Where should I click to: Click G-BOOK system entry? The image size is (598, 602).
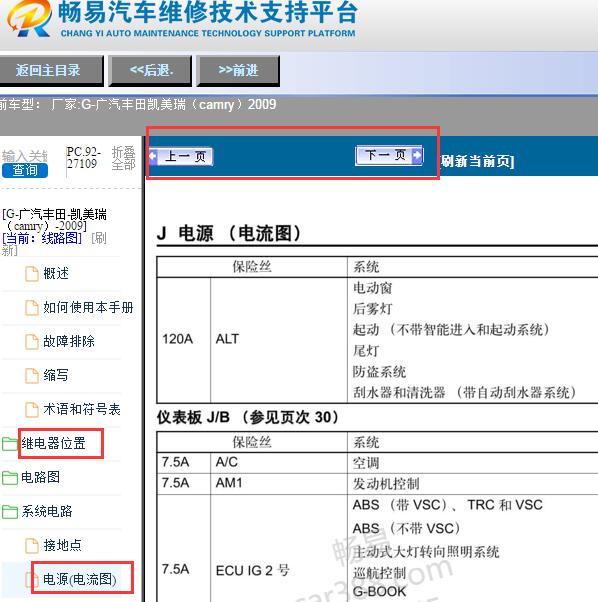pos(379,592)
